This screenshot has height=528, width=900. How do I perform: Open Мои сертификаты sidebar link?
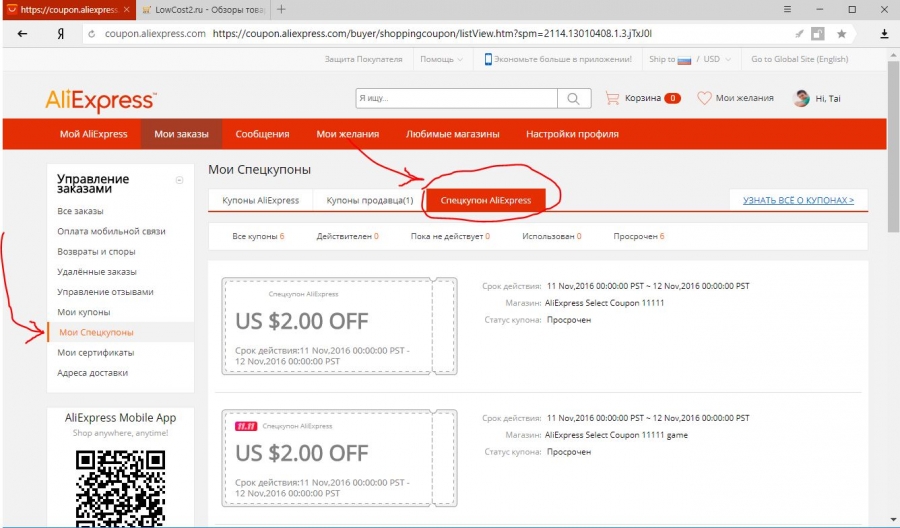pos(96,352)
